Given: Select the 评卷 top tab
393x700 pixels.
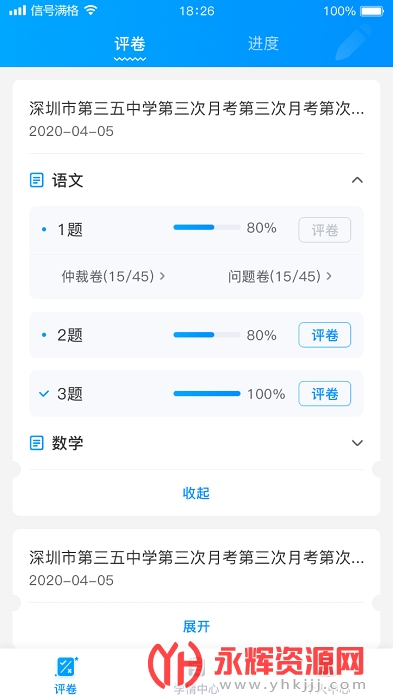Looking at the screenshot, I should (x=130, y=44).
